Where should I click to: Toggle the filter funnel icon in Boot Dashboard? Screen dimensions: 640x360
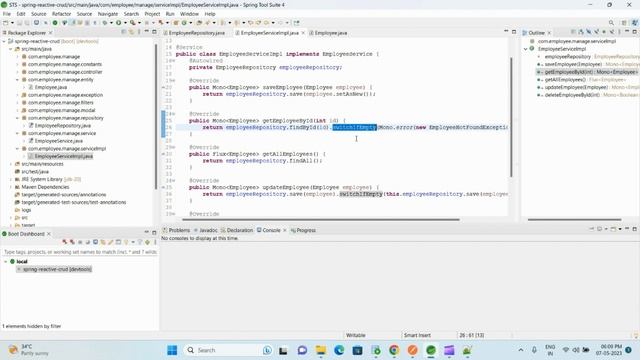tap(140, 242)
